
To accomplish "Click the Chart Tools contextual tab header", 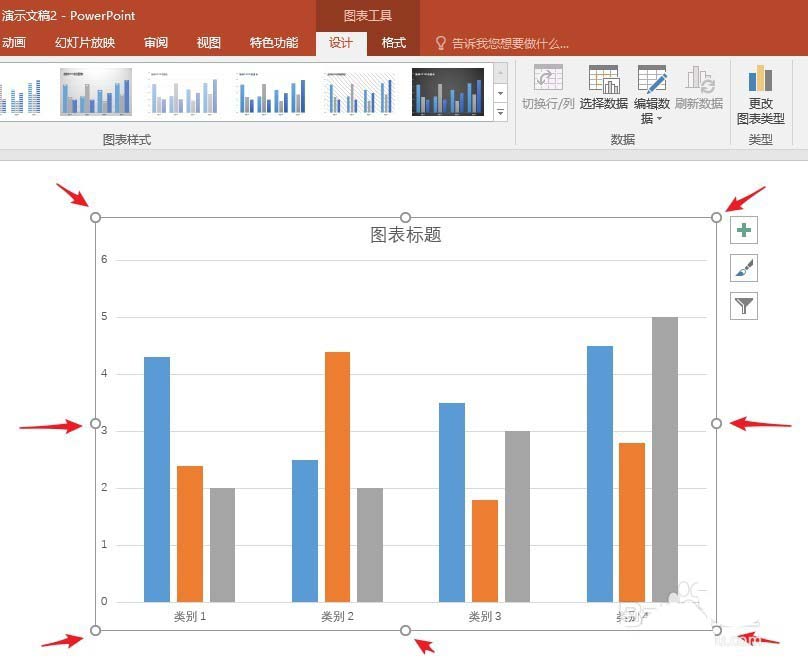I will click(x=368, y=16).
